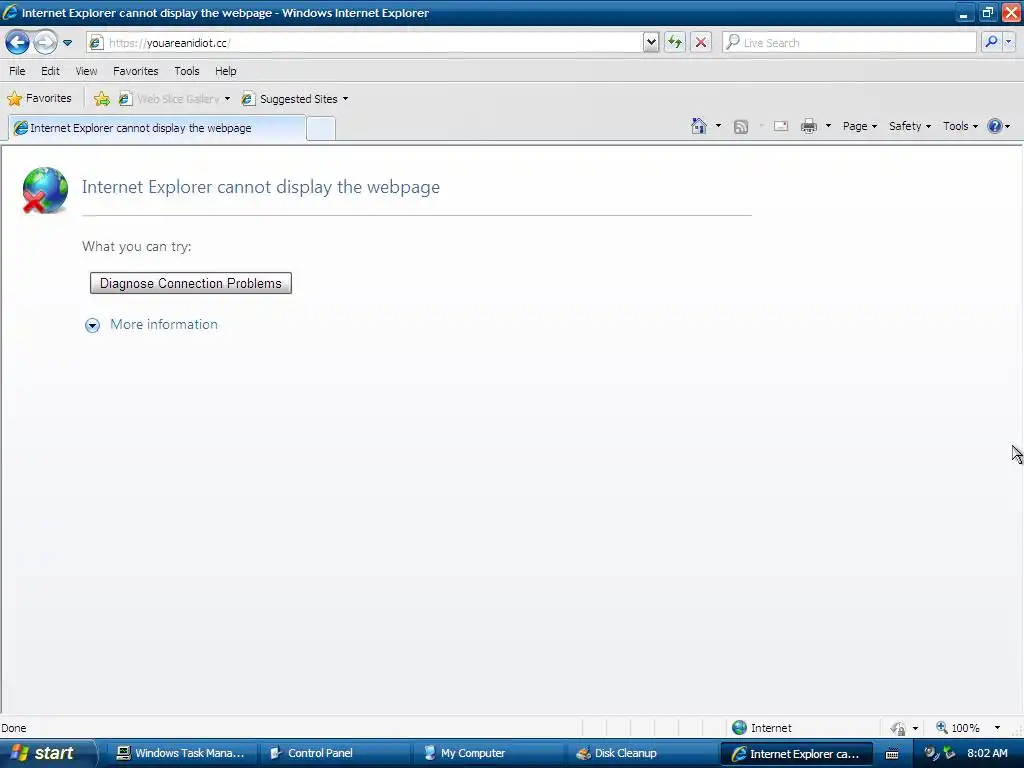
Task: Expand the Home button dropdown arrow
Action: [718, 126]
